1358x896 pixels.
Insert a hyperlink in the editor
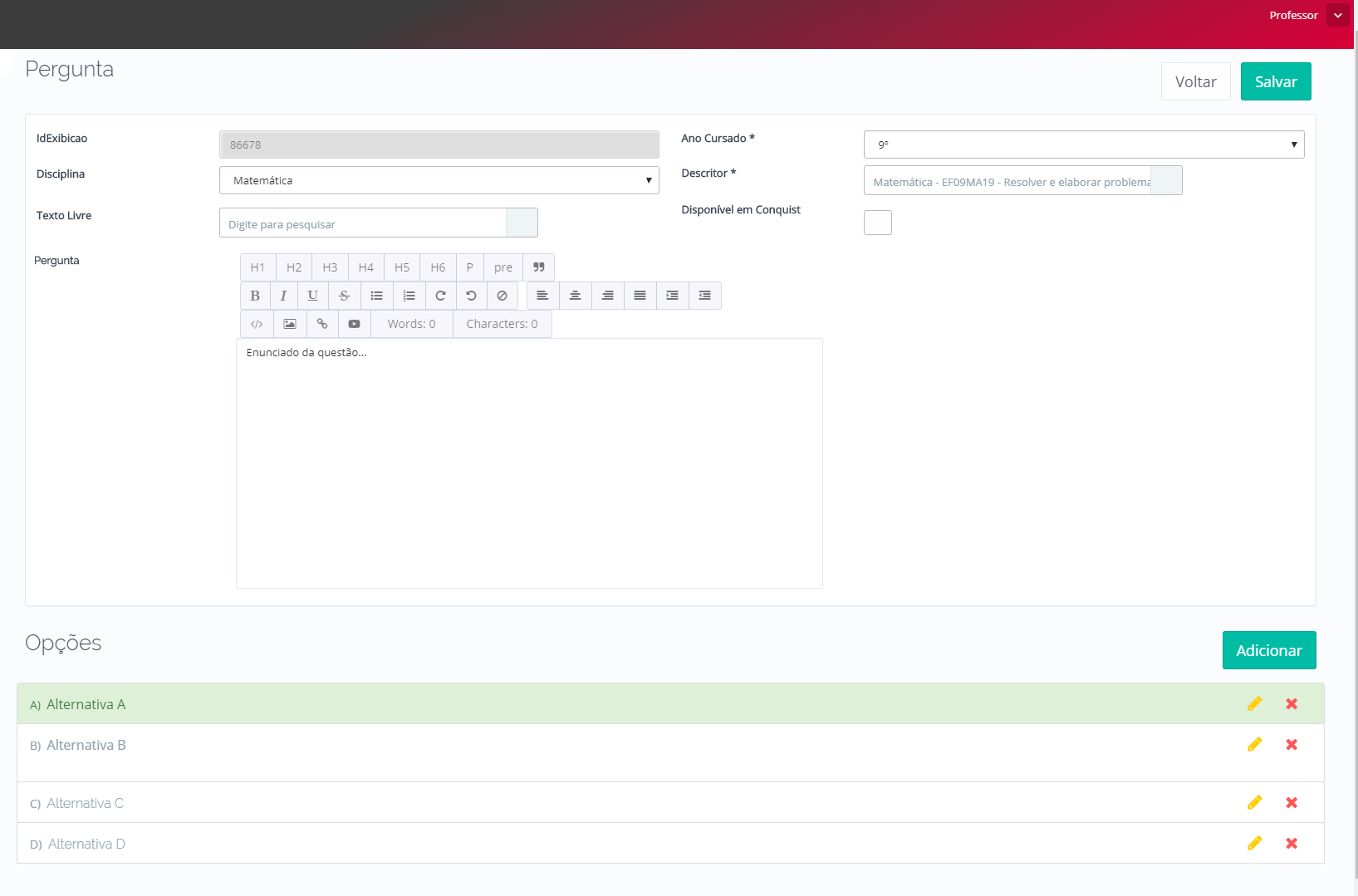(x=322, y=324)
